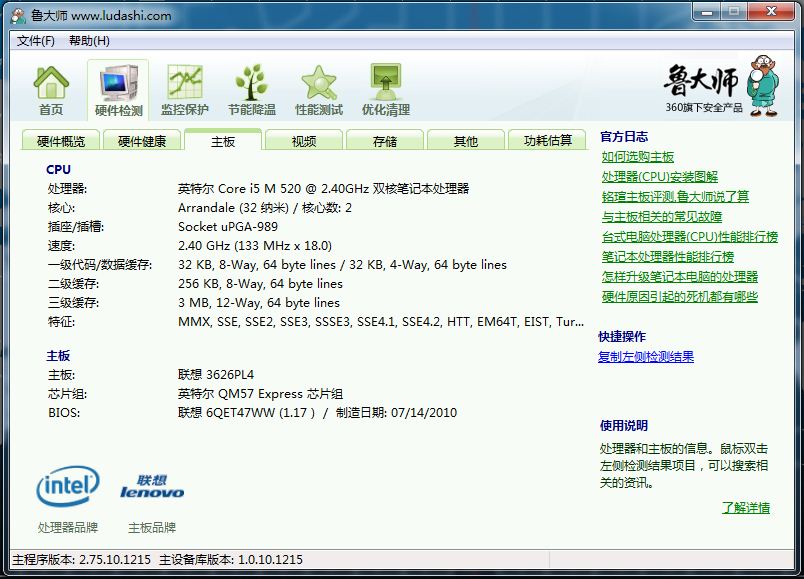Click the 官方日志 heading
Viewport: 804px width, 579px height.
[x=624, y=137]
